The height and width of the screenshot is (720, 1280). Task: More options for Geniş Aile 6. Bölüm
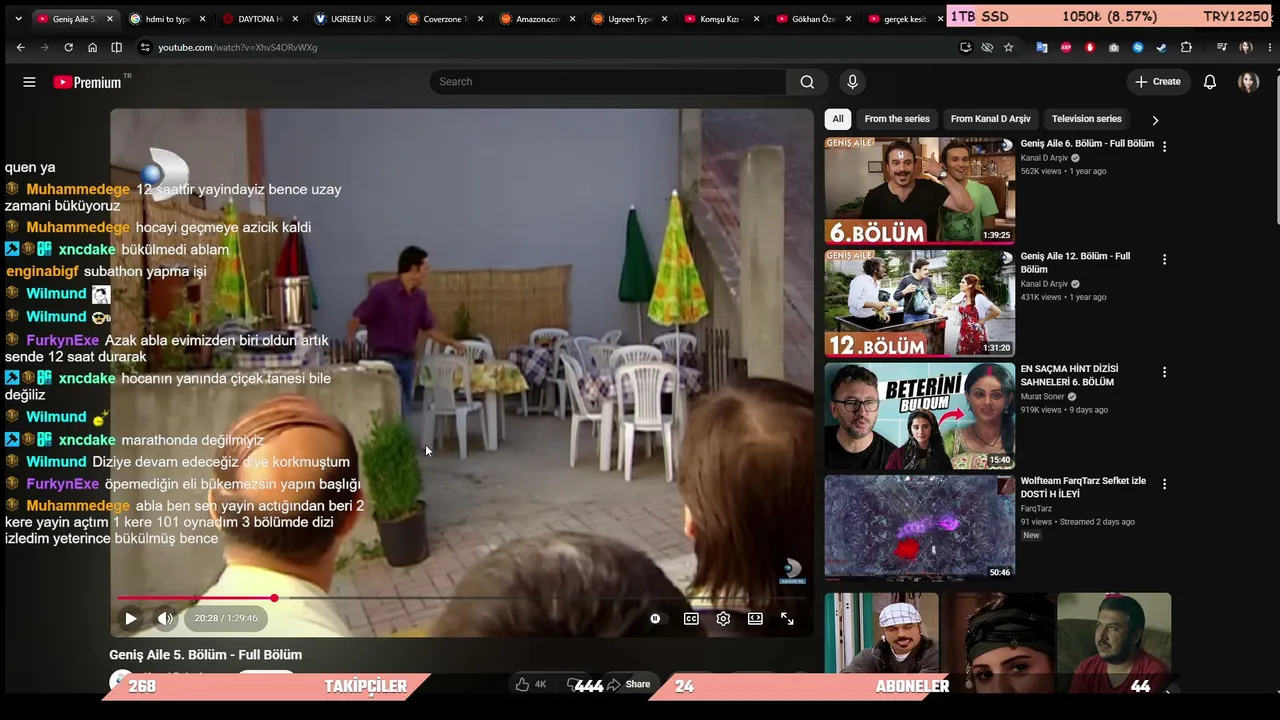click(x=1164, y=146)
